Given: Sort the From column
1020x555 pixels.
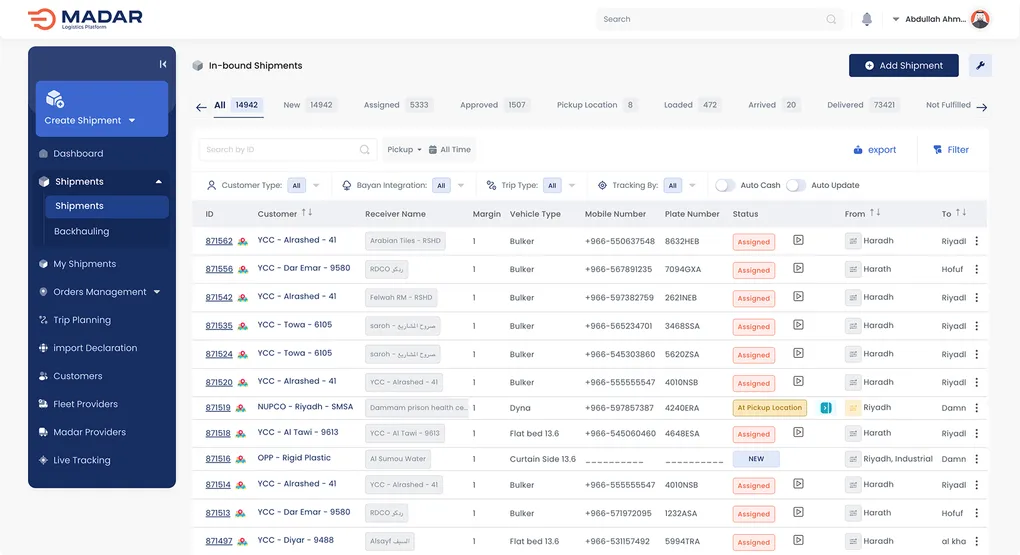Looking at the screenshot, I should pos(875,213).
